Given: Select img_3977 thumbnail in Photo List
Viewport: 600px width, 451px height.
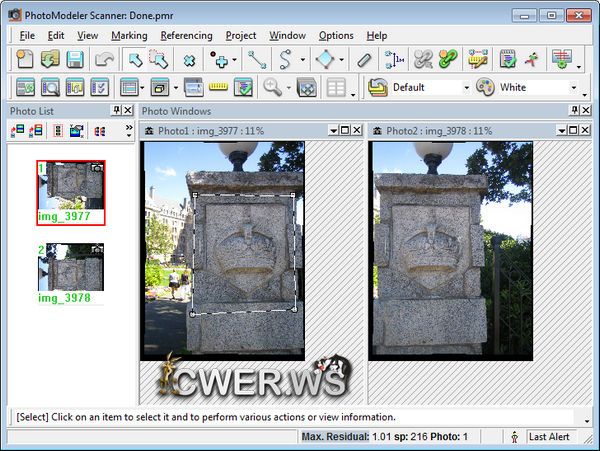Looking at the screenshot, I should pos(71,192).
